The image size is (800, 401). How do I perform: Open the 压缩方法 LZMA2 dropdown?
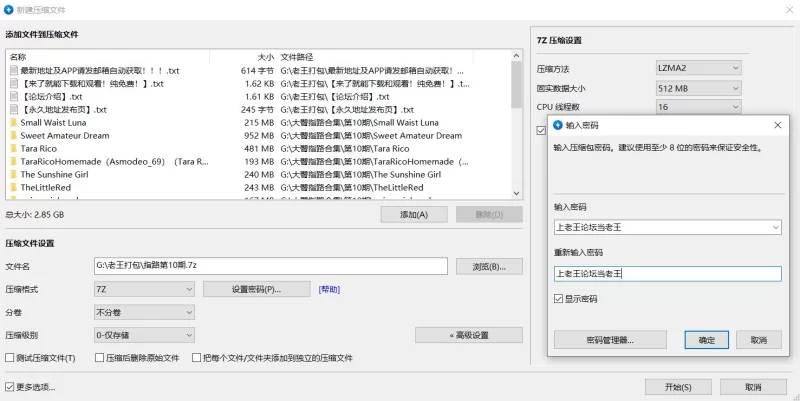(x=698, y=68)
